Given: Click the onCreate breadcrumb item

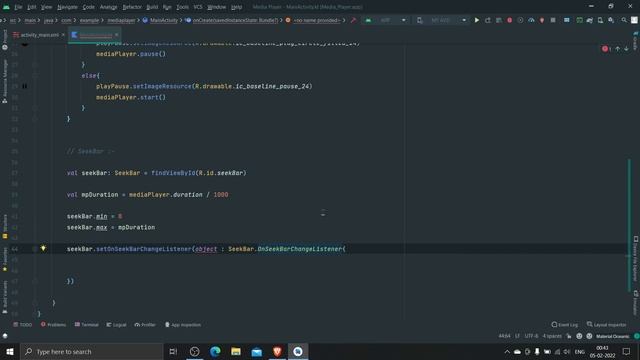Looking at the screenshot, I should [236, 20].
